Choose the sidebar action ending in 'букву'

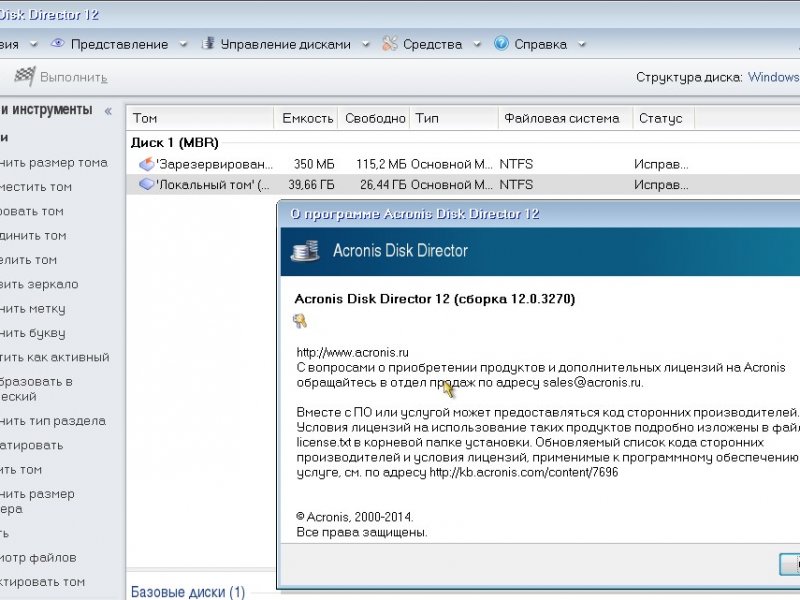pos(33,334)
